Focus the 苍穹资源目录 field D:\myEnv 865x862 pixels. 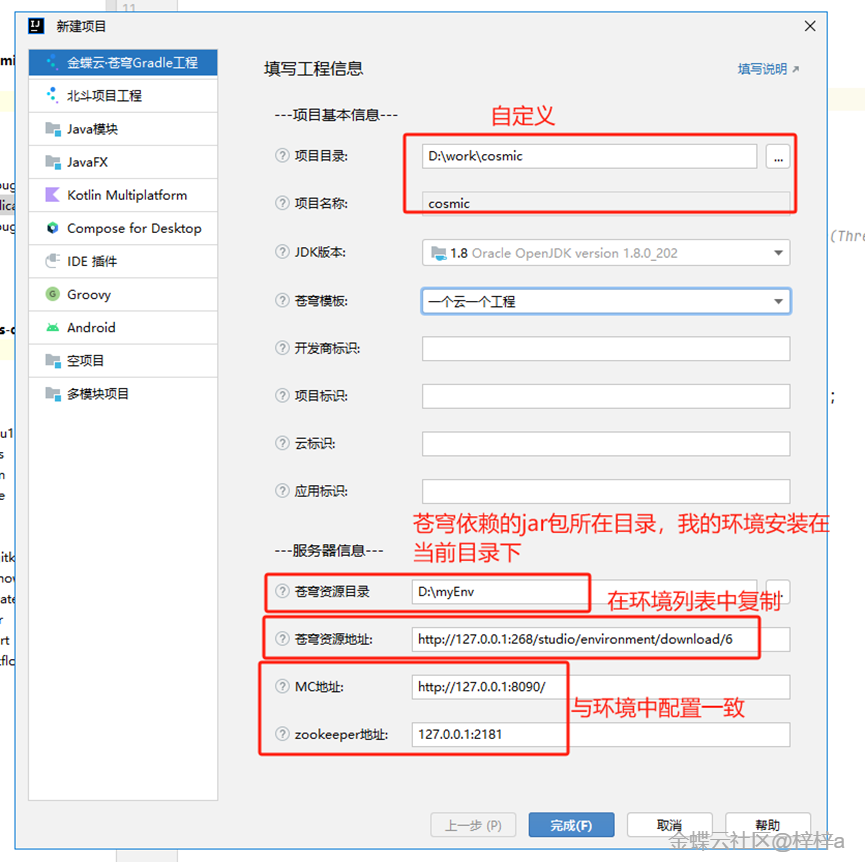[x=584, y=592]
